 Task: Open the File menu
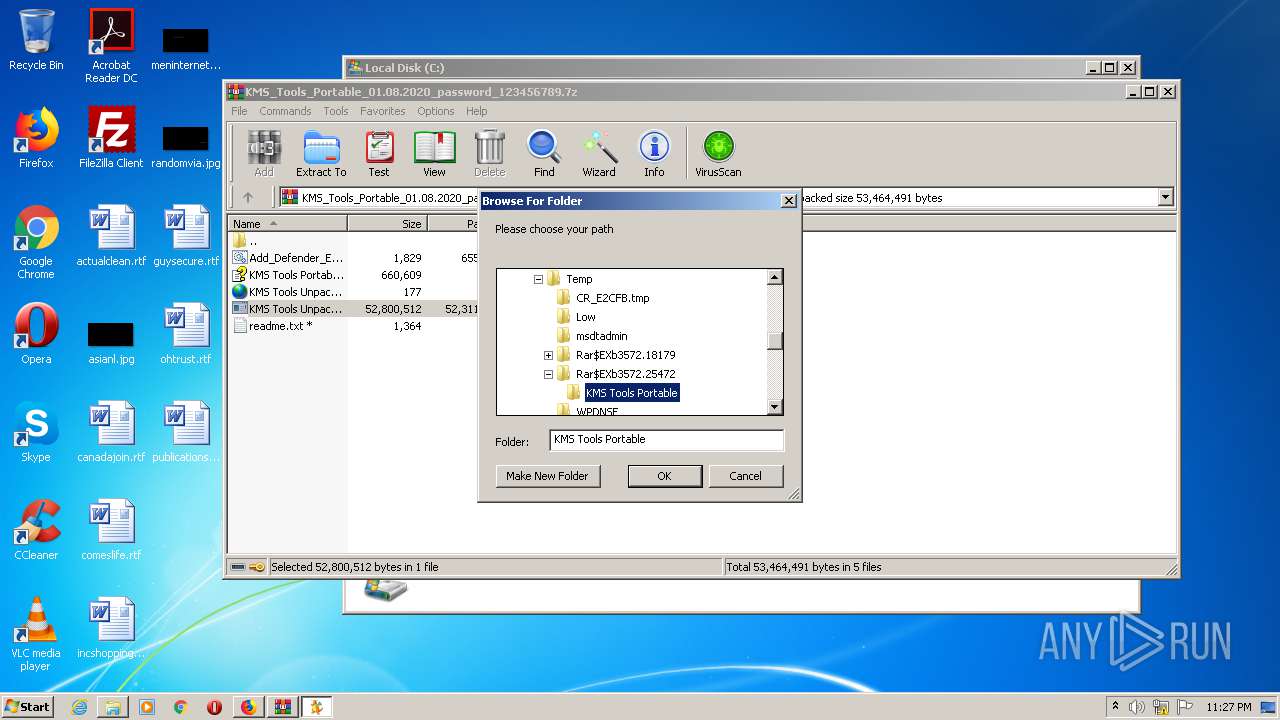pyautogui.click(x=239, y=111)
